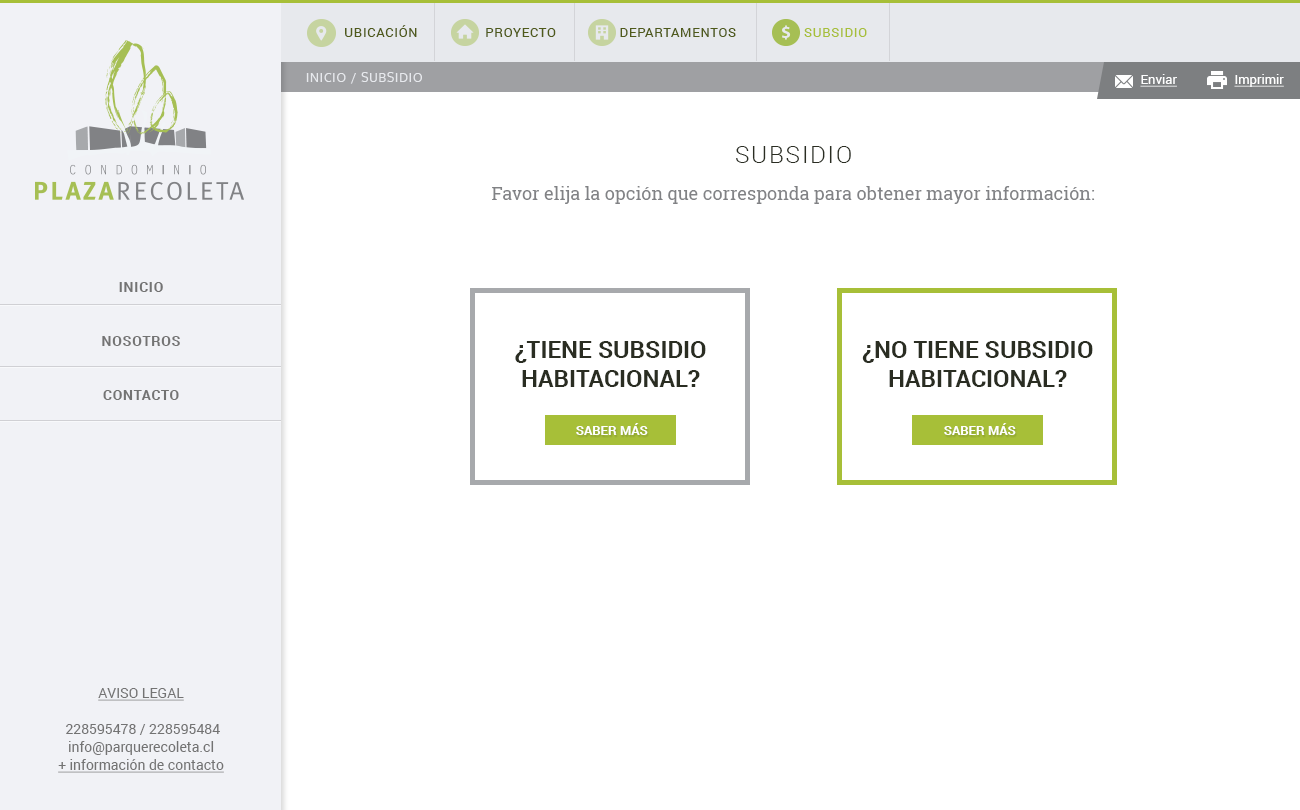The image size is (1300, 810).
Task: Click the Subsidio dollar sign icon
Action: (786, 33)
